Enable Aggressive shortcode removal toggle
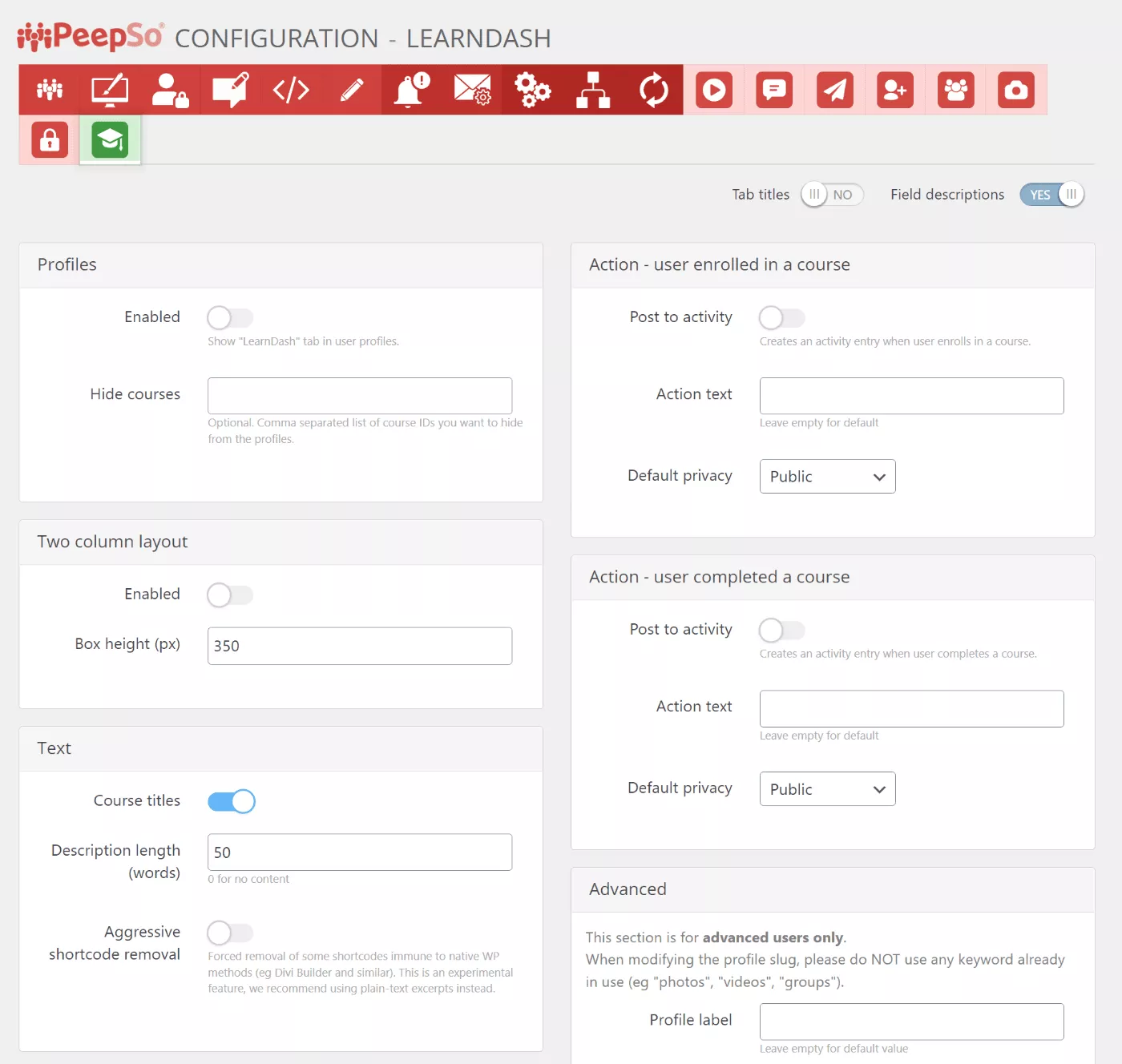The width and height of the screenshot is (1122, 1064). coord(230,933)
